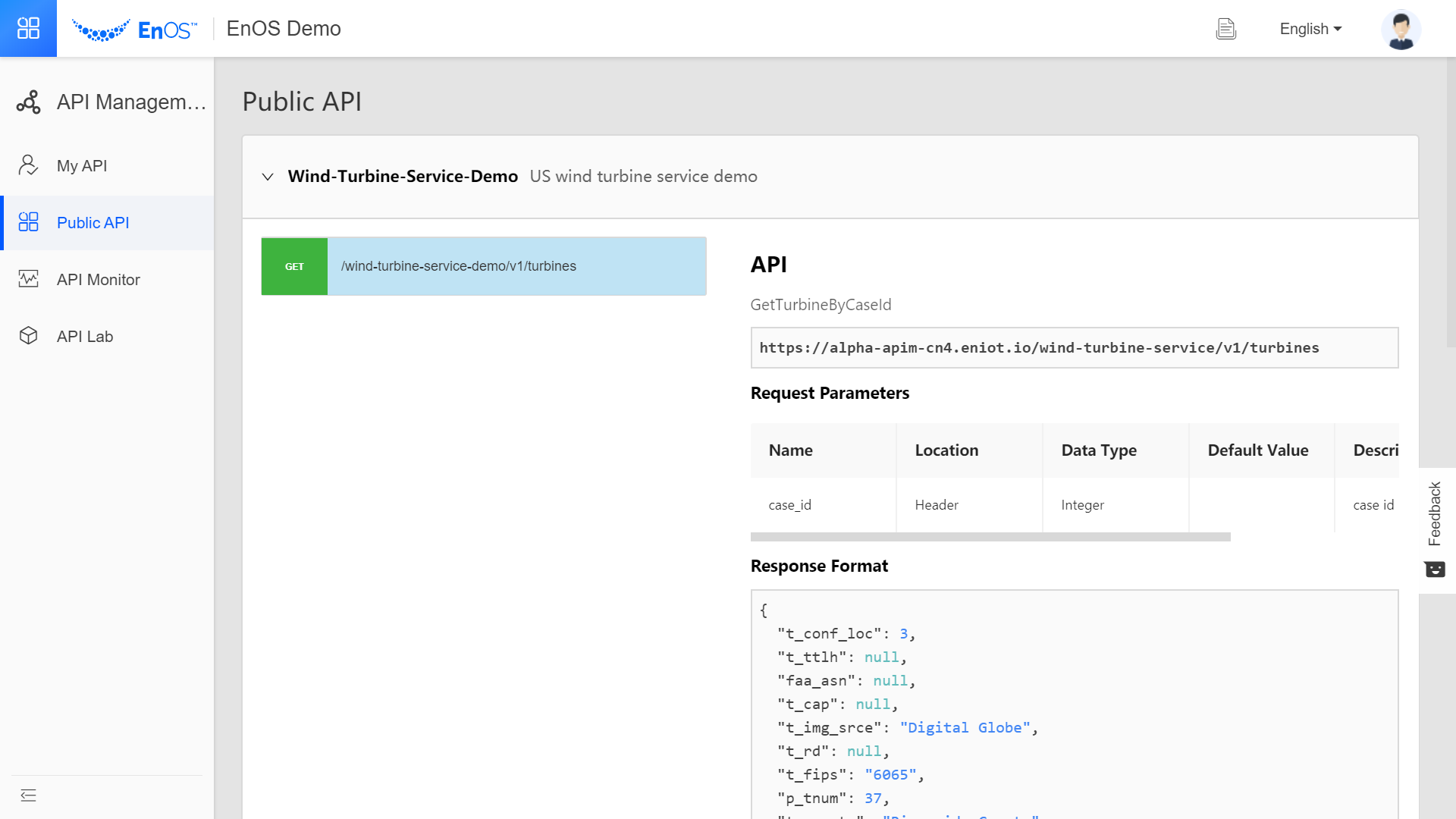Click the grid/apps icon top-left corner
The height and width of the screenshot is (819, 1456).
click(x=28, y=28)
